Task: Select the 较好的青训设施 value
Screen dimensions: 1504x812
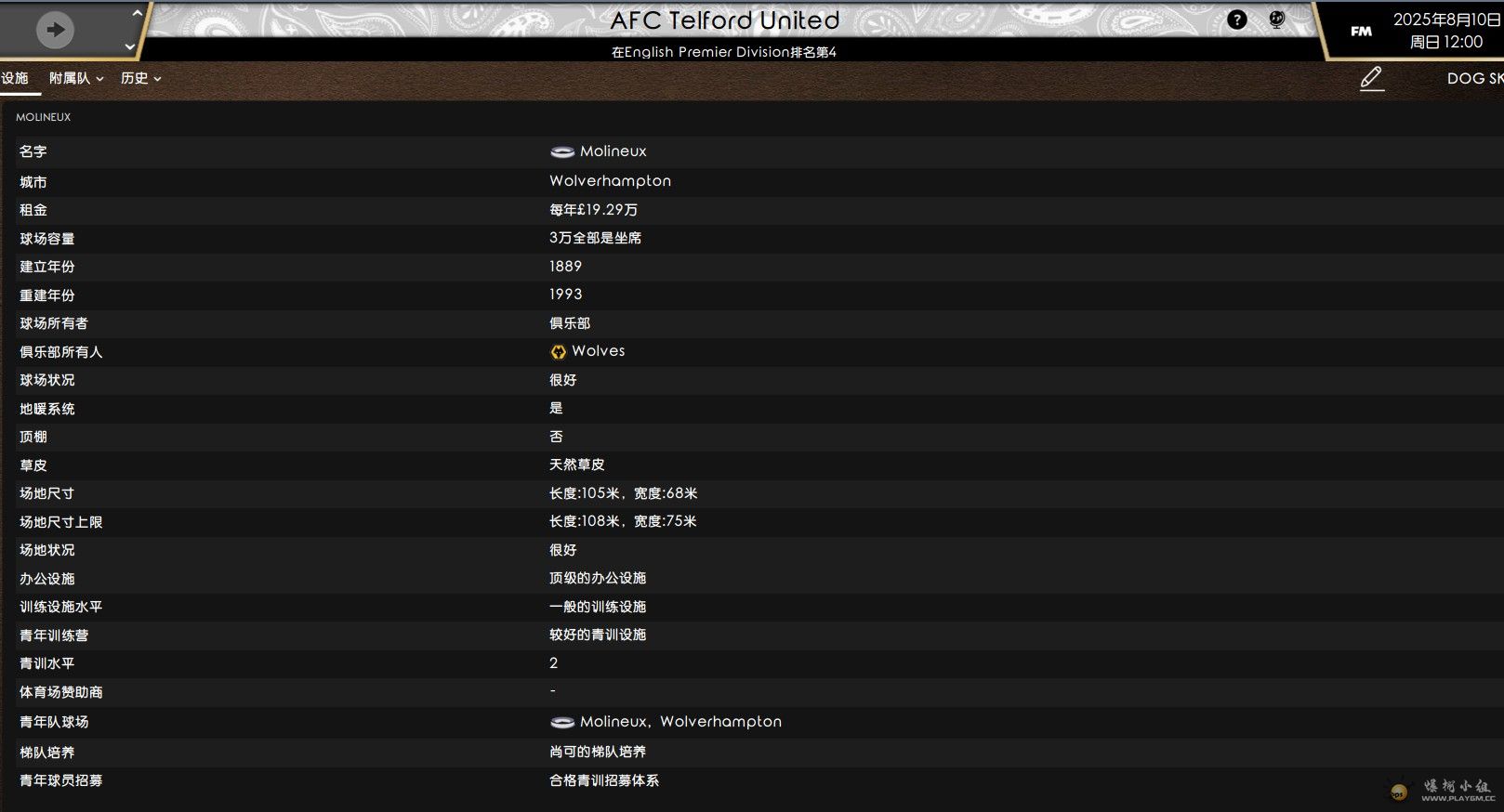Action: pos(598,635)
